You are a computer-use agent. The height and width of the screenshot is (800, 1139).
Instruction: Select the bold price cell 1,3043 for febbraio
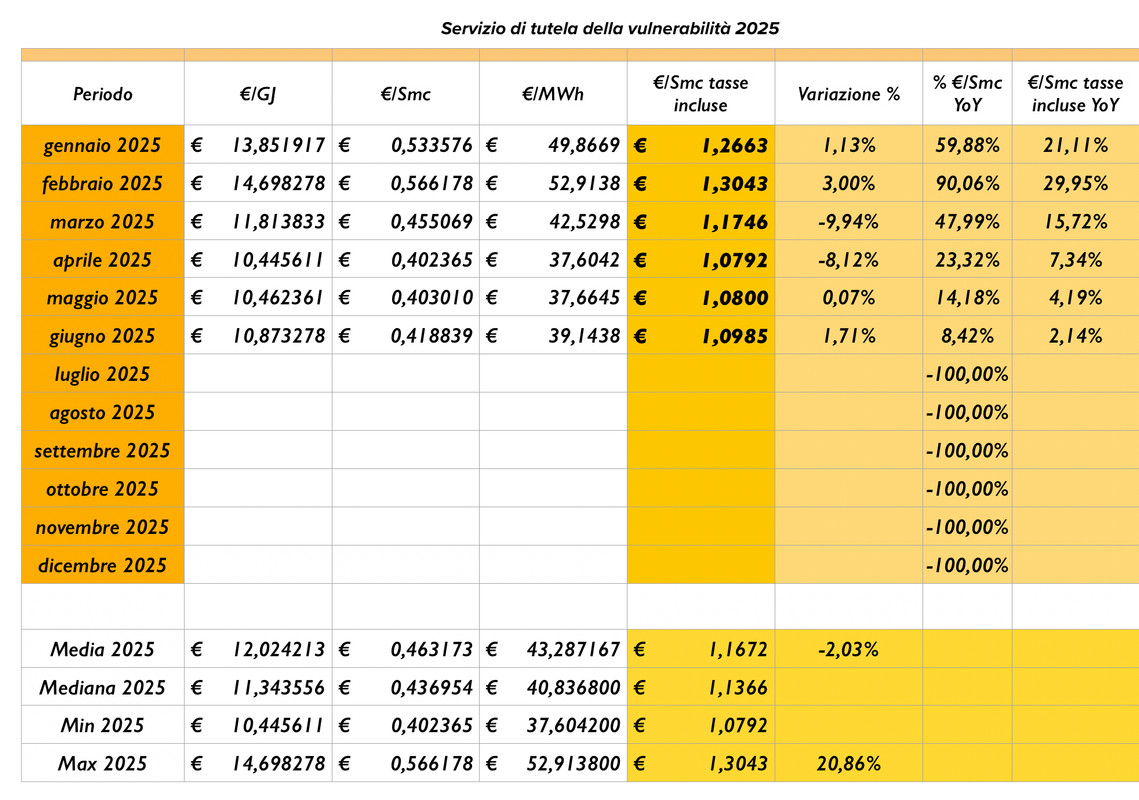701,183
